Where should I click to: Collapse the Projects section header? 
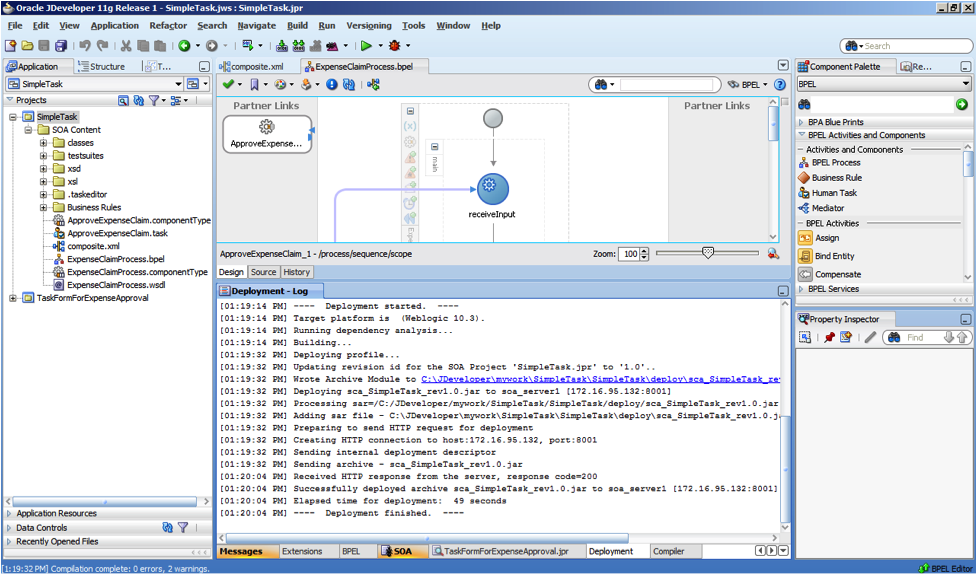pos(10,100)
